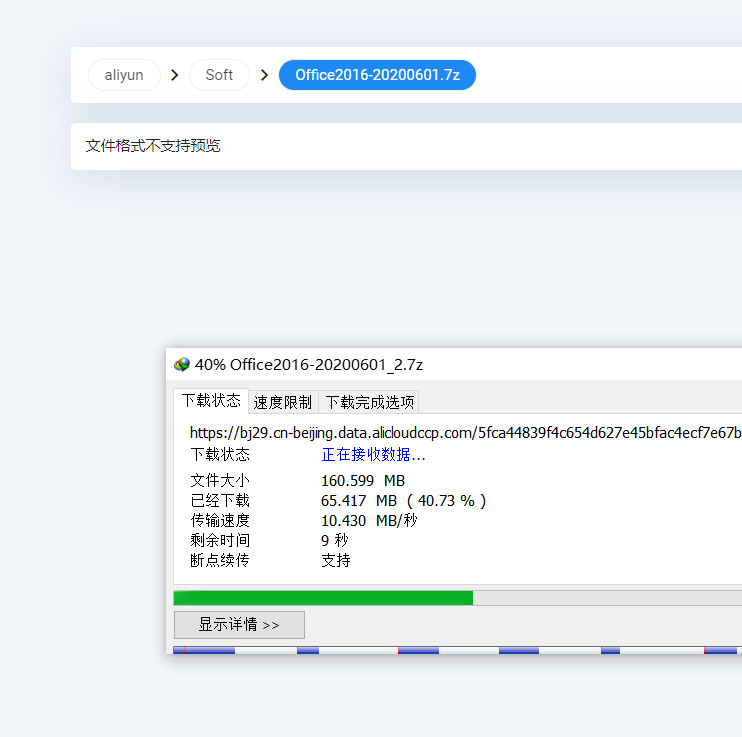Click the 剩余时间 label
Image resolution: width=742 pixels, height=737 pixels.
220,541
